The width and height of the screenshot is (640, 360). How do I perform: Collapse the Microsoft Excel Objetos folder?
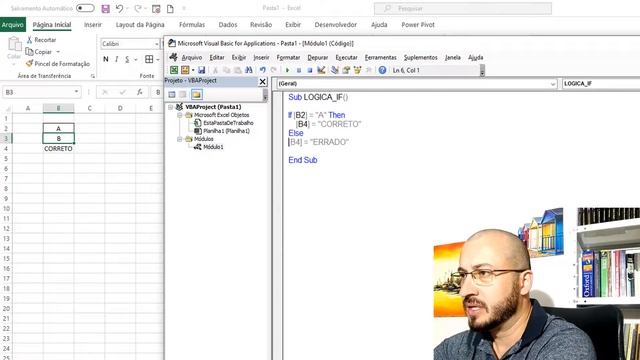pos(179,115)
